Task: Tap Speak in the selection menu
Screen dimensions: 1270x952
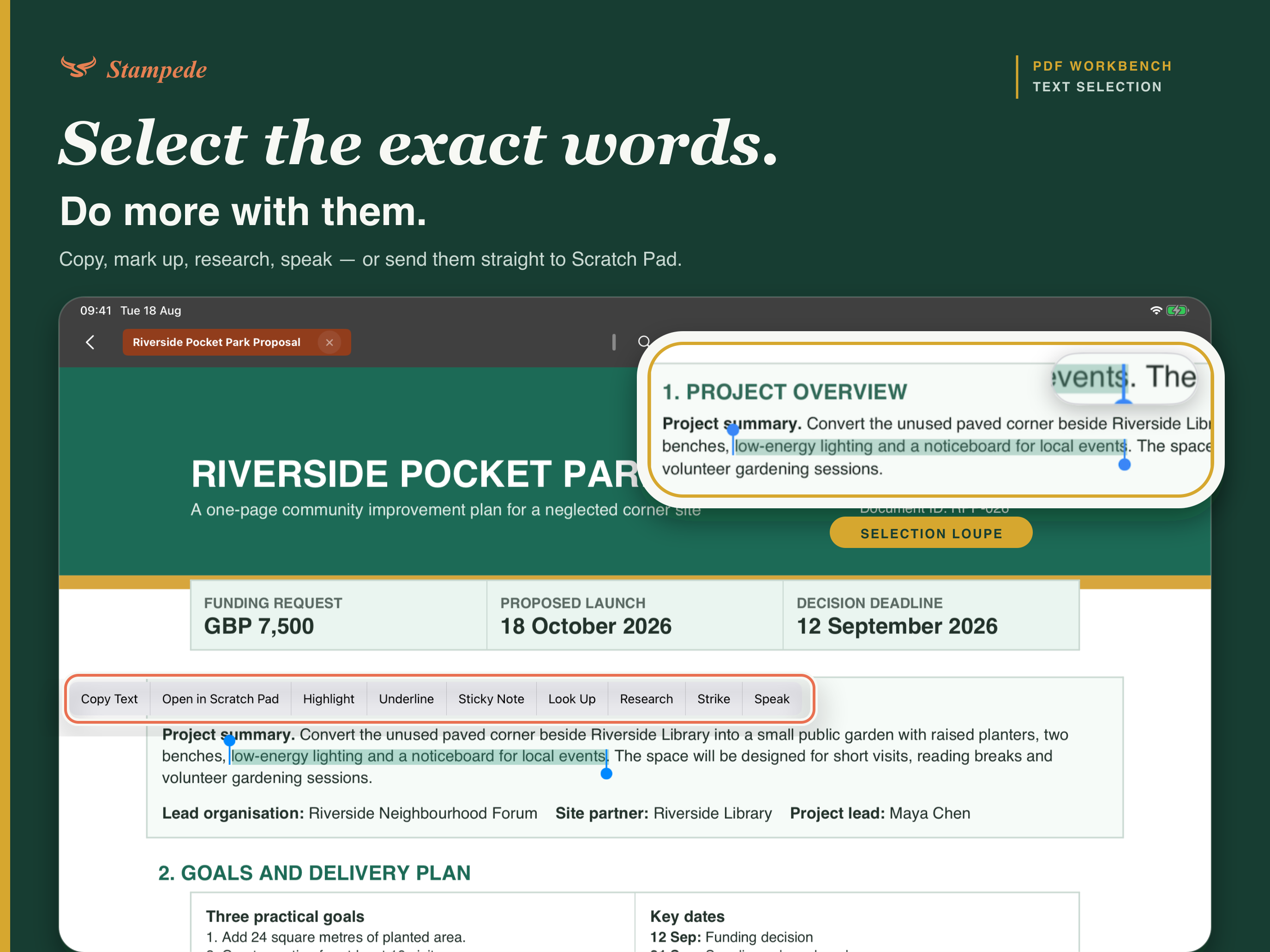Action: click(772, 699)
